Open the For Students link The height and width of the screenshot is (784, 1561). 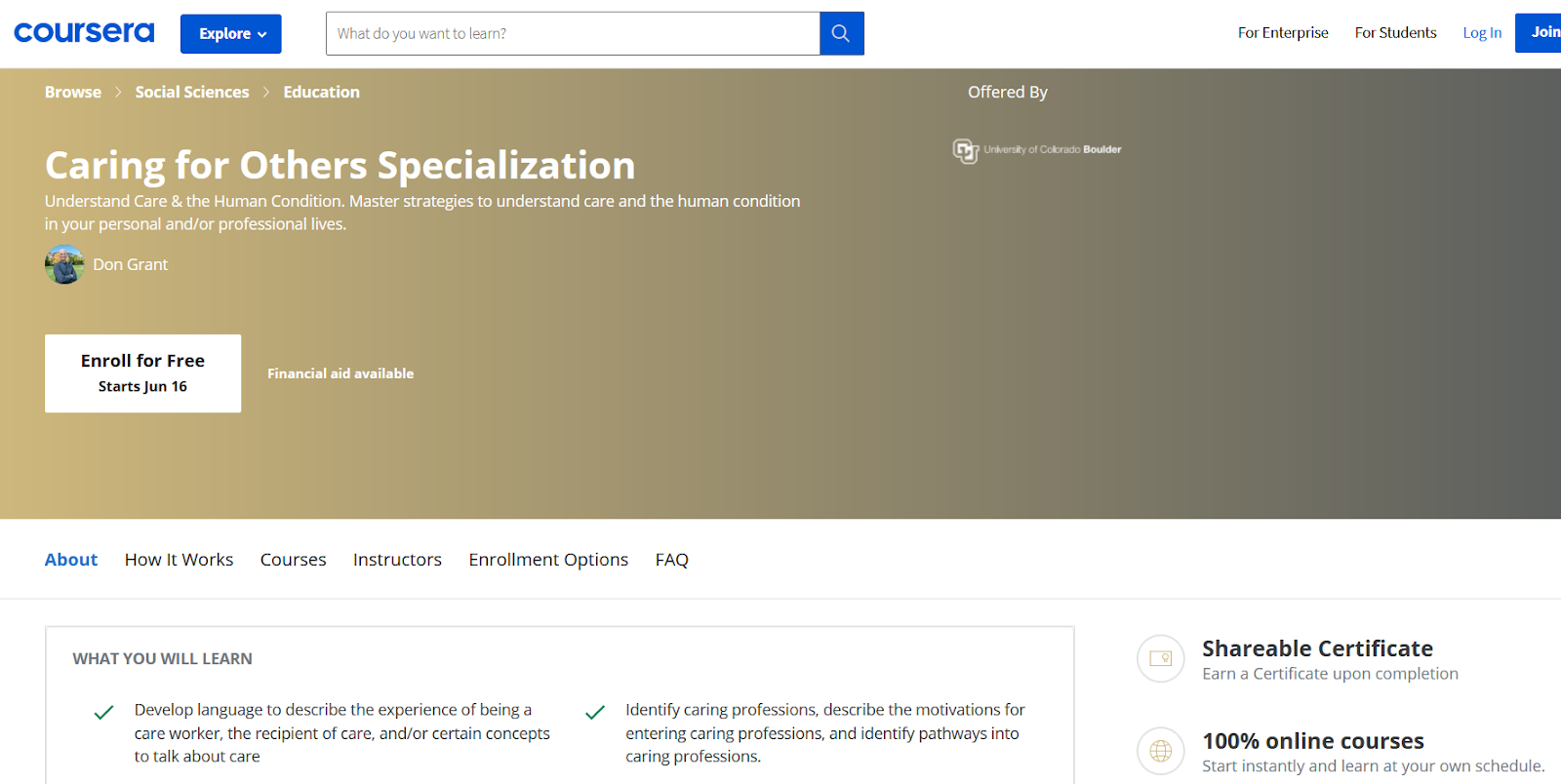point(1395,33)
